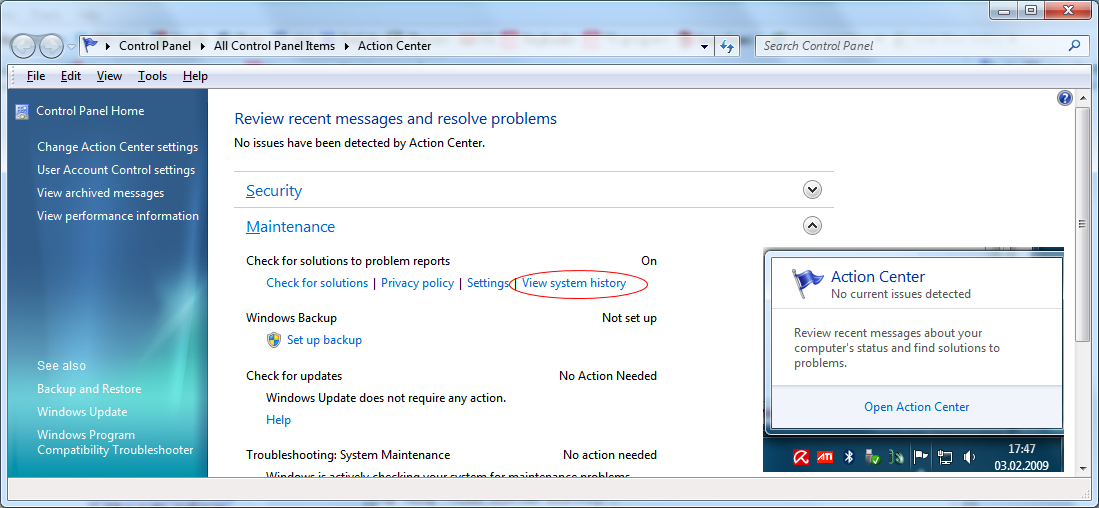1099x508 pixels.
Task: Click the Action Center flag in the popup
Action: coord(807,284)
